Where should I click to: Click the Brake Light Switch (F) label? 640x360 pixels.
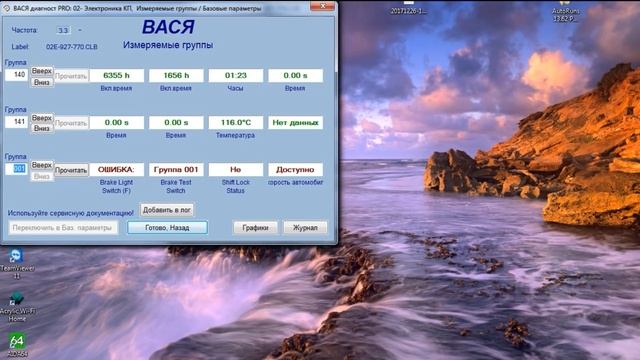[x=116, y=187]
